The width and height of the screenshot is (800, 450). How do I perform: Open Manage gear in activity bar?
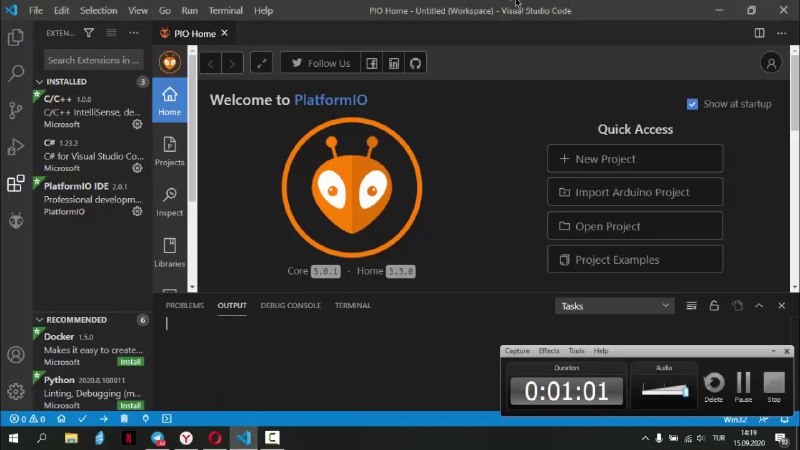click(x=16, y=391)
